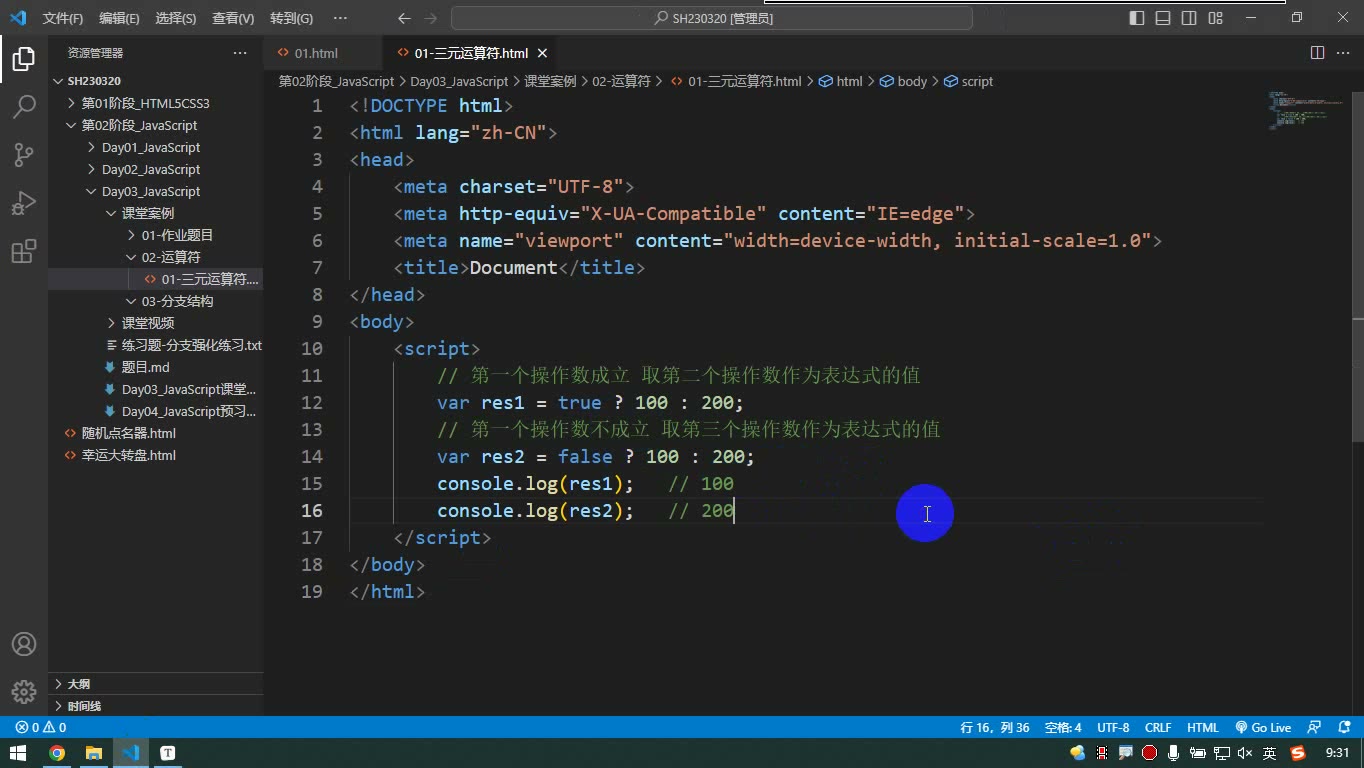The image size is (1364, 768).
Task: Click the navigate forward arrow in the title bar
Action: coord(431,18)
